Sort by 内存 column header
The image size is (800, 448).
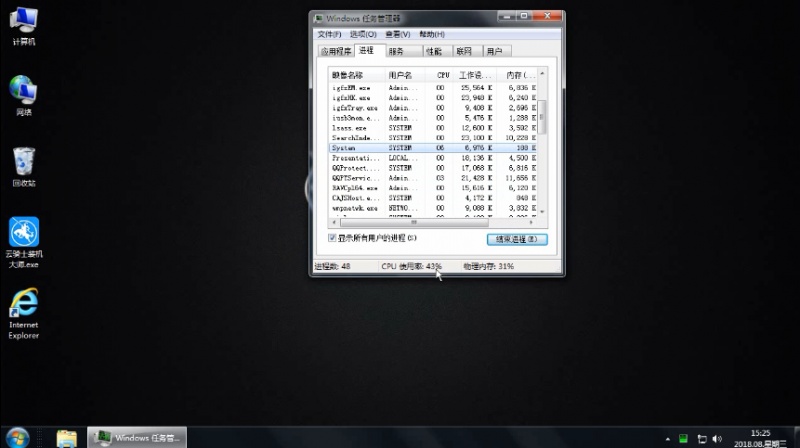(516, 75)
